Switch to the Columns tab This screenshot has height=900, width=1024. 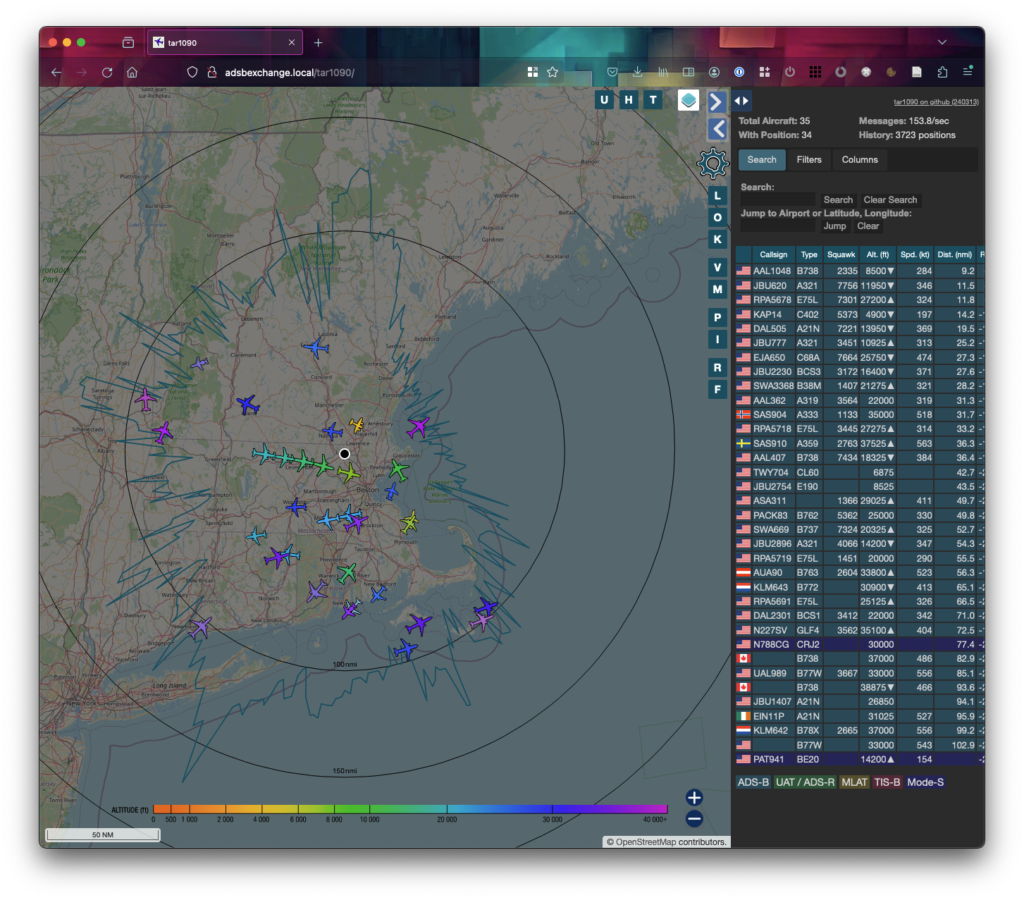(859, 159)
